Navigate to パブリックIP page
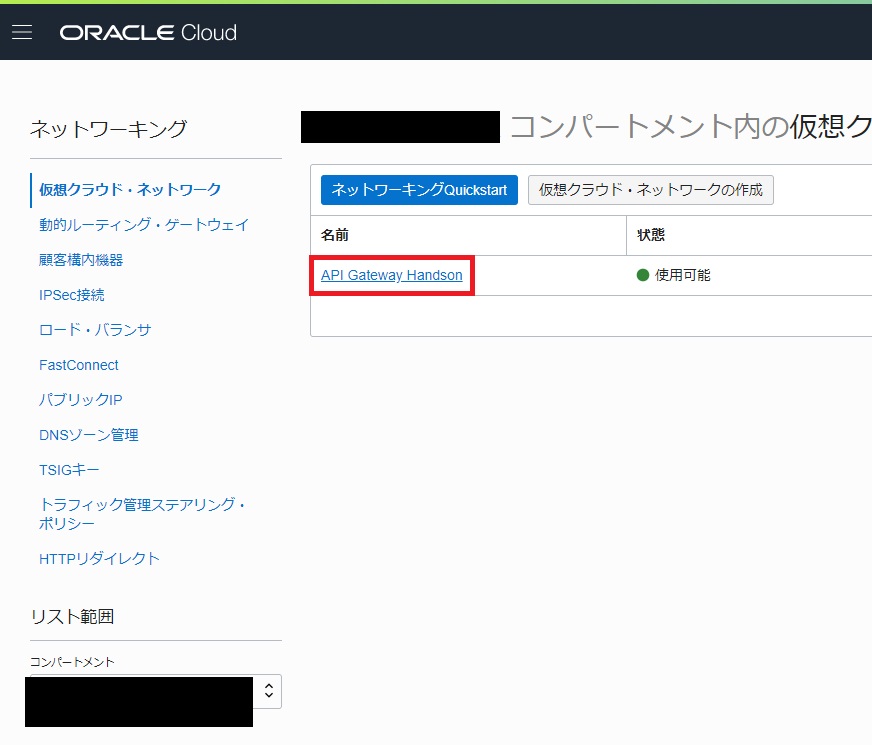 pos(81,400)
